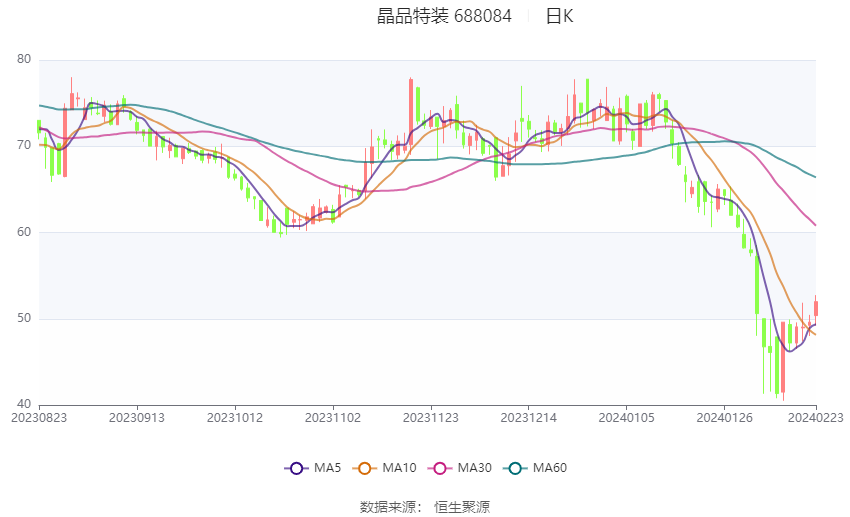
Task: Click x-axis date label 20230823
Action: 39,418
